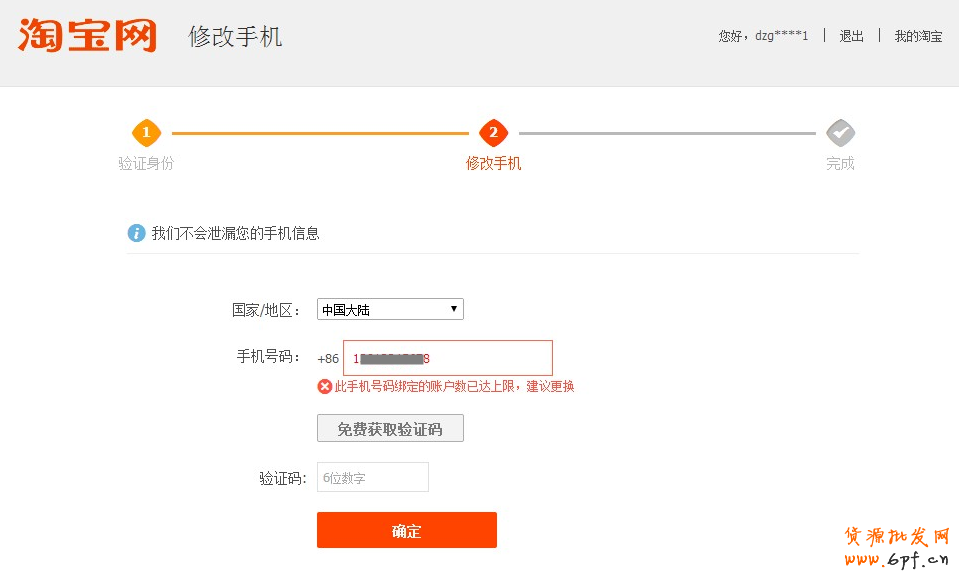Select the 完成 step label

[x=840, y=163]
